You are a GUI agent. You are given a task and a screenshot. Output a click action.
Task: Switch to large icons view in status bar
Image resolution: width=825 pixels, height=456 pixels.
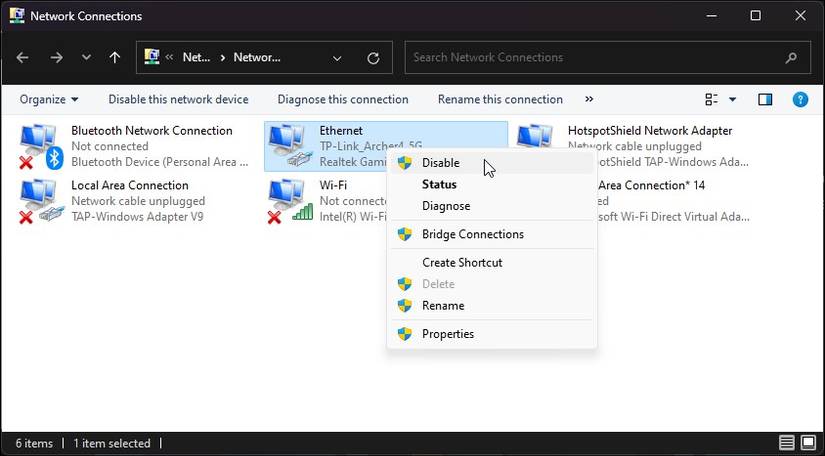click(x=808, y=443)
